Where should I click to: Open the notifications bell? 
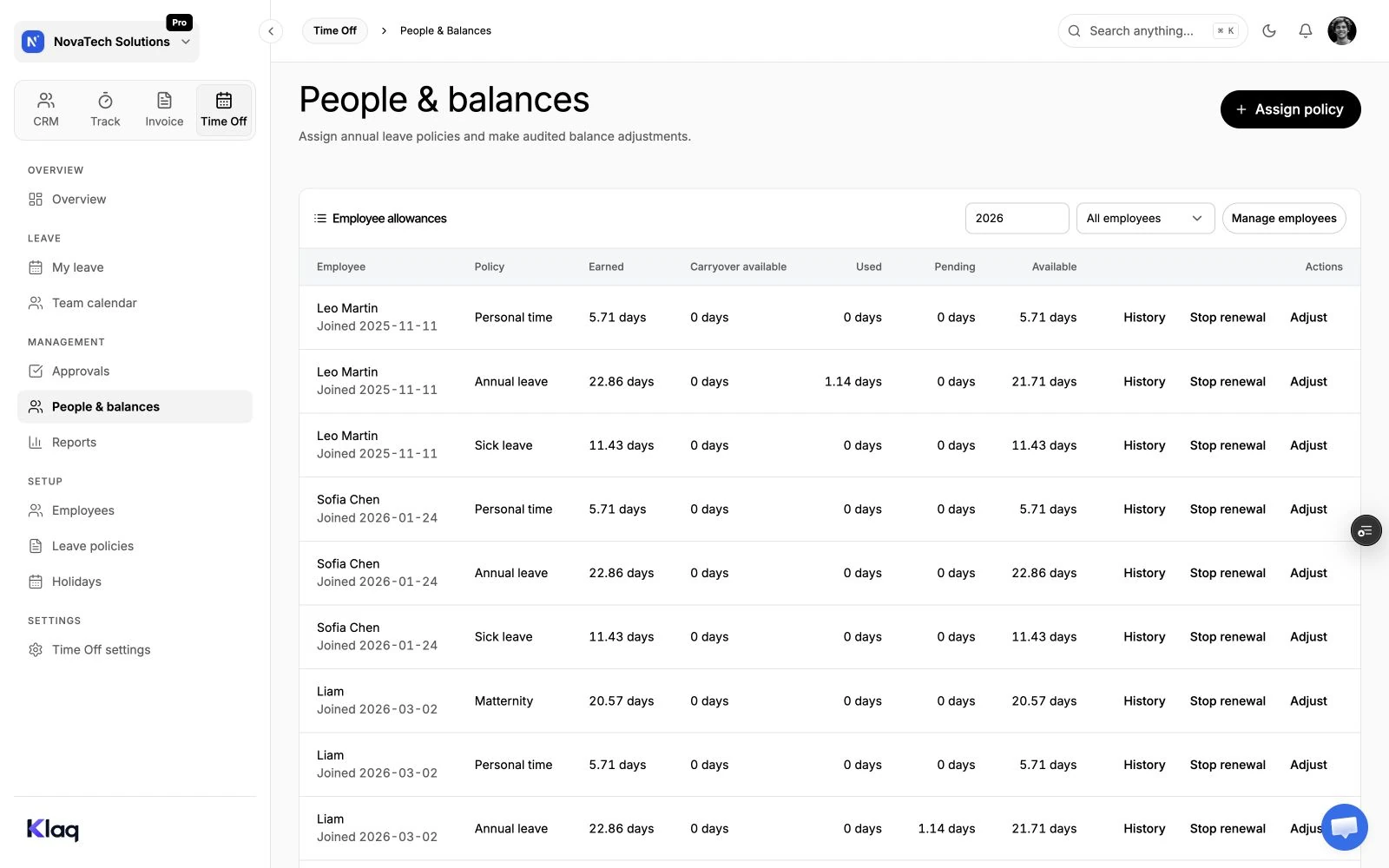pos(1306,31)
